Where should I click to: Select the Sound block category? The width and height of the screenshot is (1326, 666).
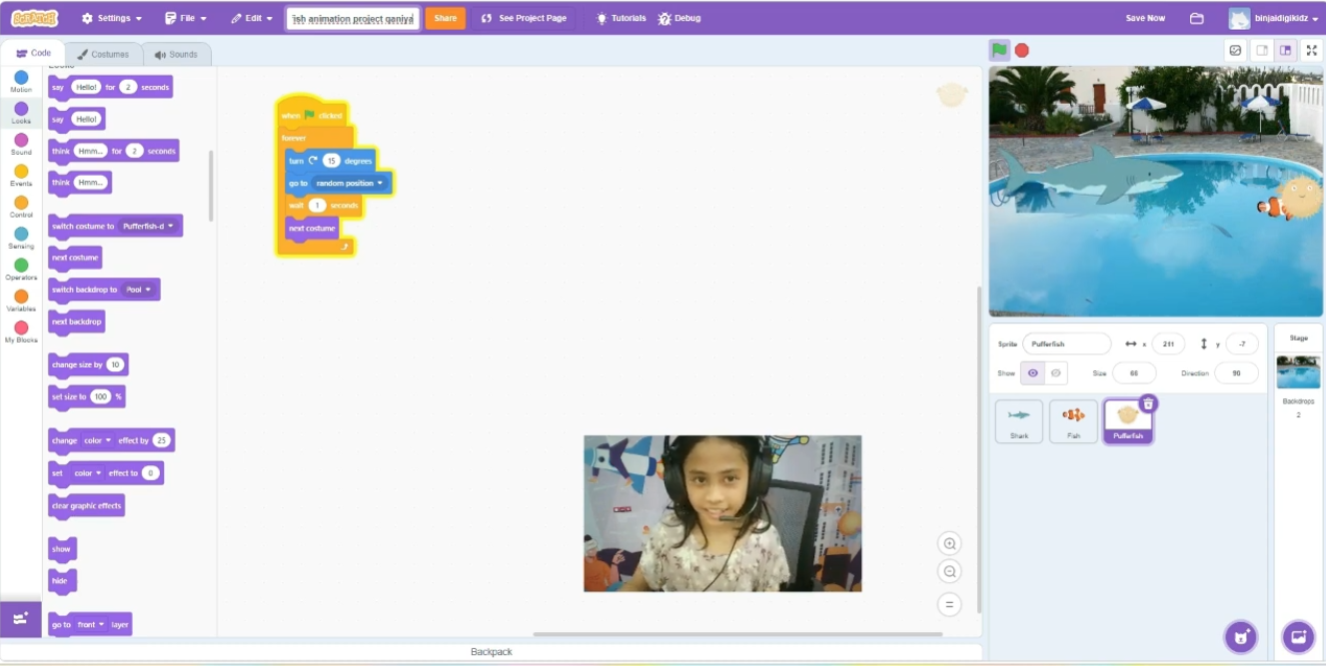tap(21, 145)
